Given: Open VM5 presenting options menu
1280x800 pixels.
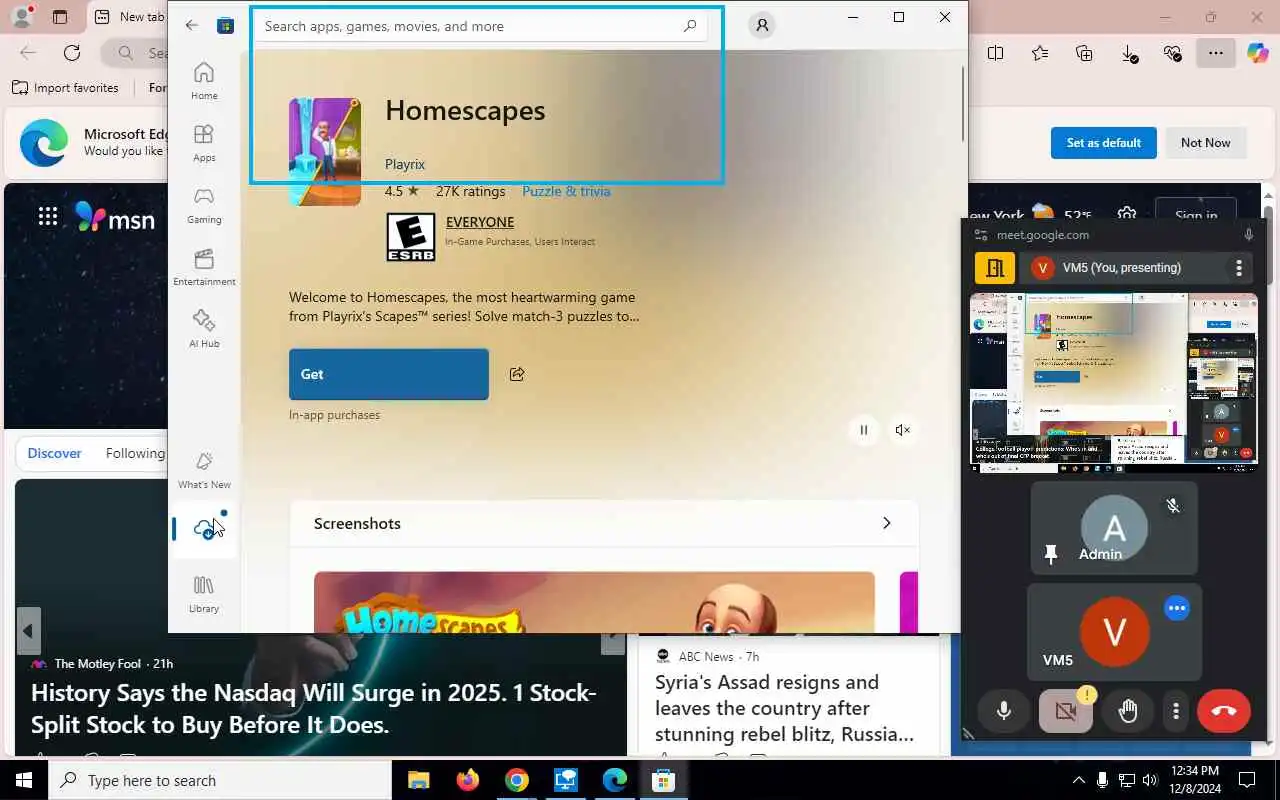Looking at the screenshot, I should coord(1239,268).
